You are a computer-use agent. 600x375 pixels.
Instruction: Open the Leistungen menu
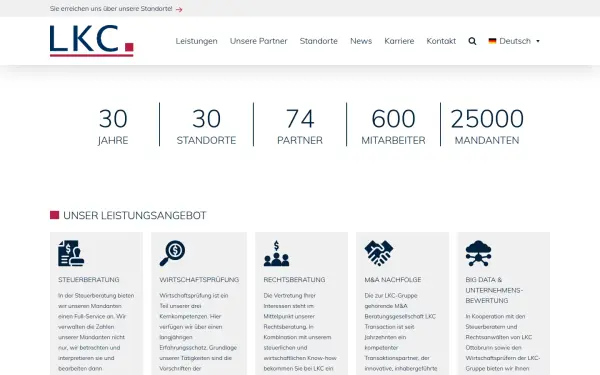coord(196,41)
